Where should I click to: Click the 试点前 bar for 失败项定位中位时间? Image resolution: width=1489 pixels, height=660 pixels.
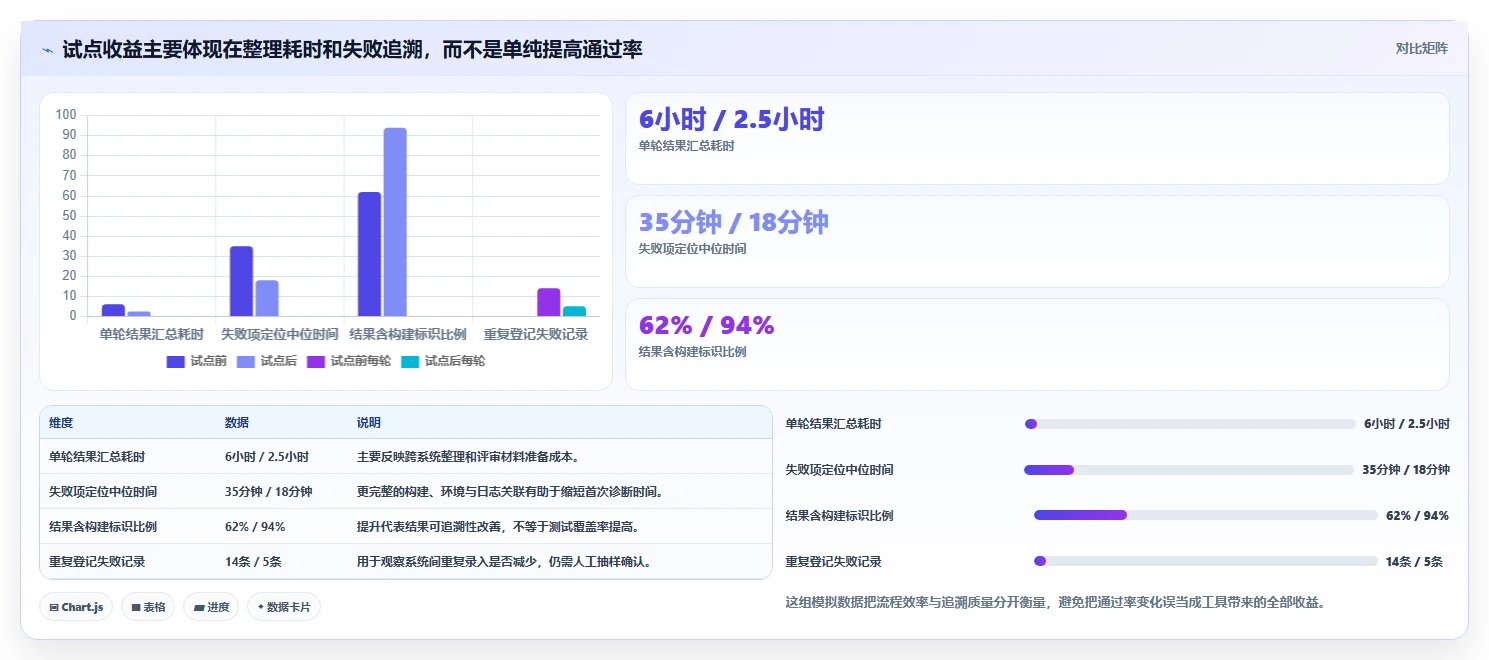click(x=241, y=281)
